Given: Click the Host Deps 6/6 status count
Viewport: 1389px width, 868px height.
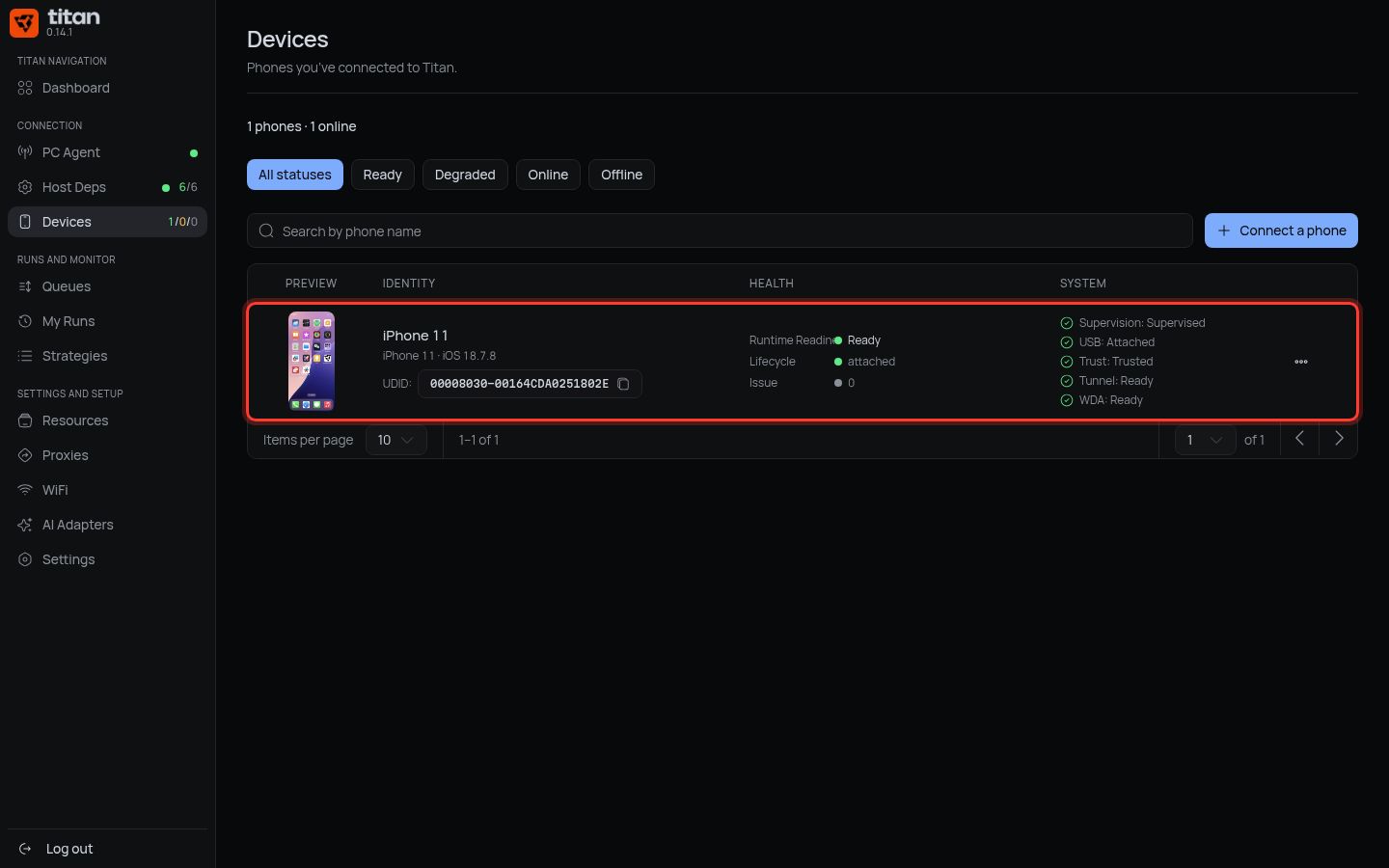Looking at the screenshot, I should point(188,187).
